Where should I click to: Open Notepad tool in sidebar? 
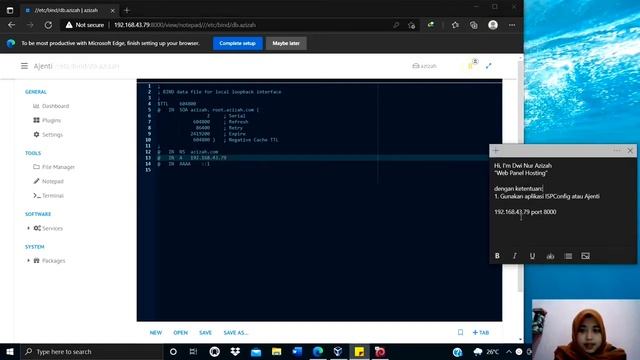click(48, 181)
